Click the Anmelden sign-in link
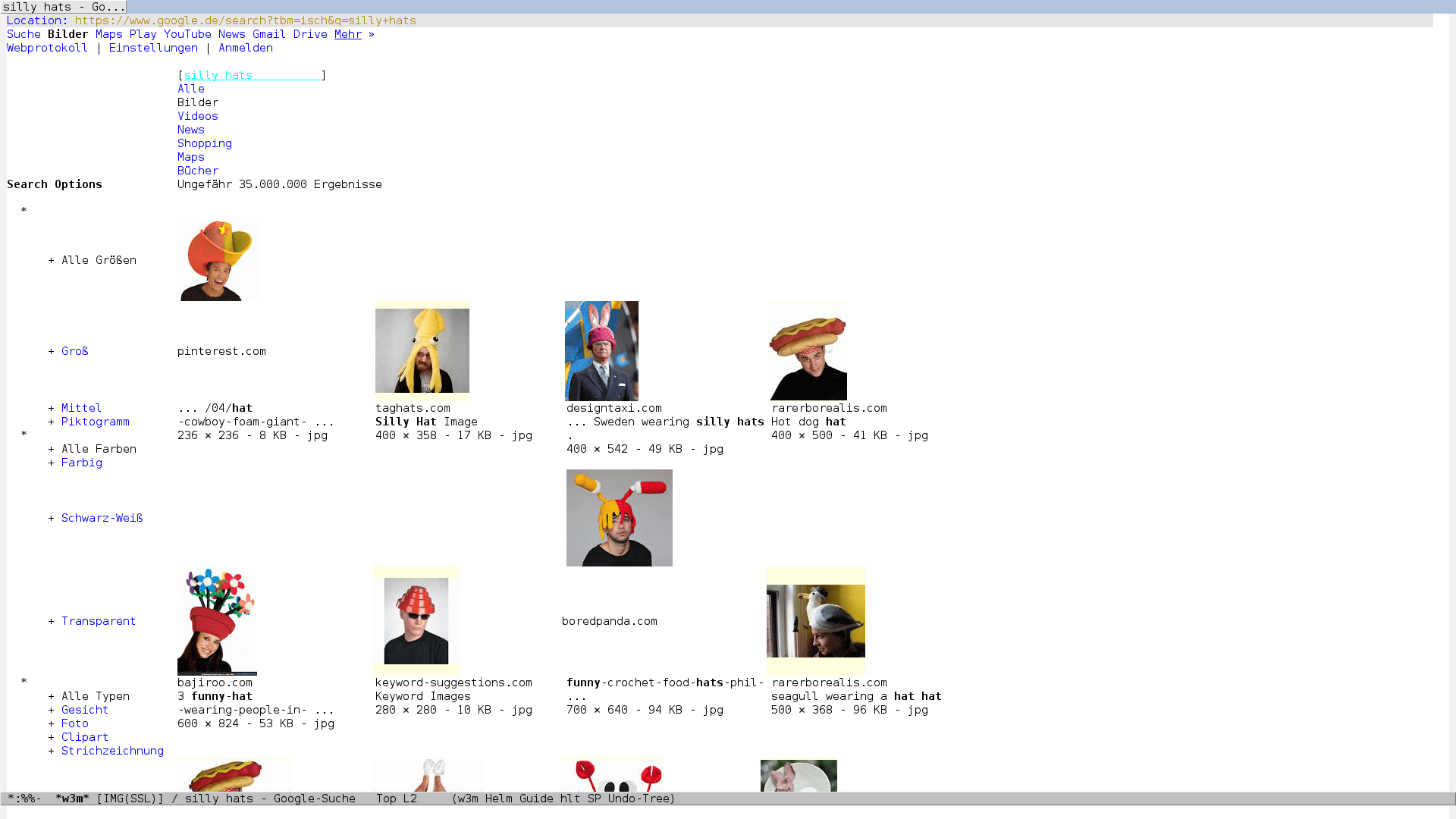Image resolution: width=1456 pixels, height=819 pixels. coord(245,48)
